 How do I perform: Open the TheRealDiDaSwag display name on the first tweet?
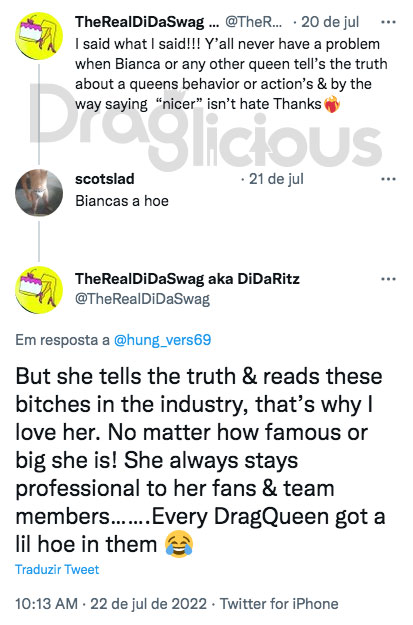(147, 22)
